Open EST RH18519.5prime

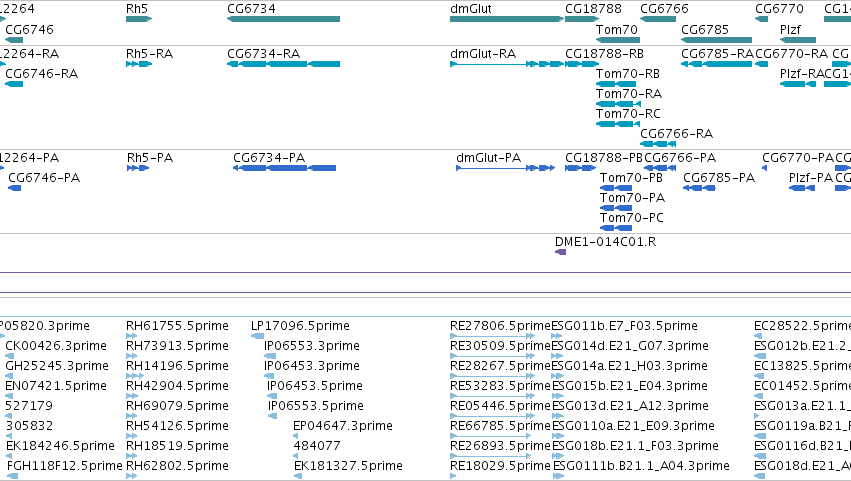[131, 457]
